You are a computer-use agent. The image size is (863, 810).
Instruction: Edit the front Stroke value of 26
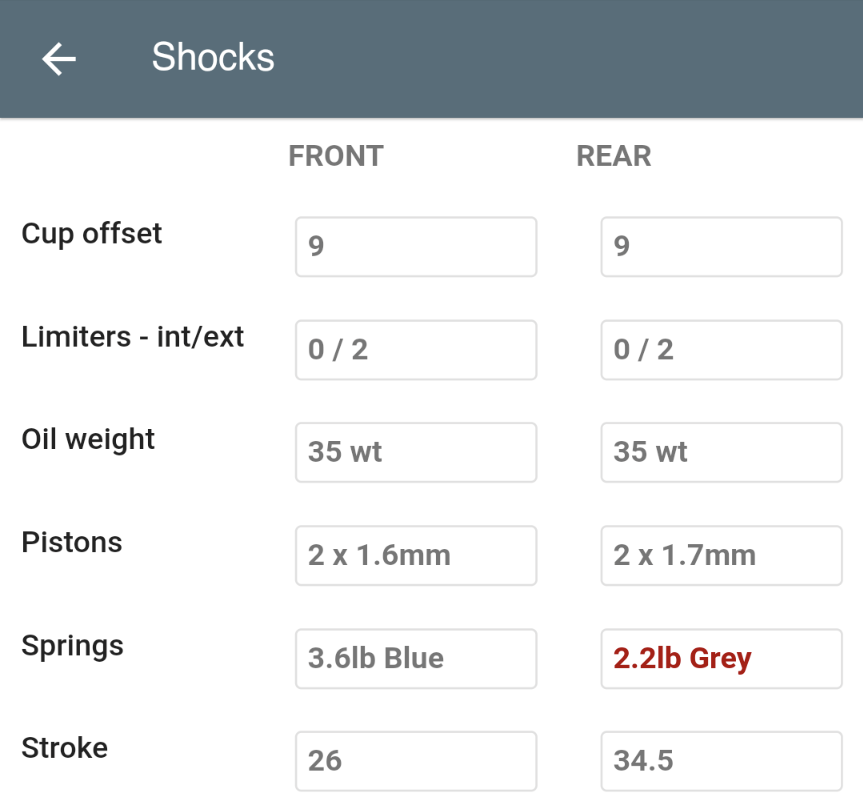point(415,760)
